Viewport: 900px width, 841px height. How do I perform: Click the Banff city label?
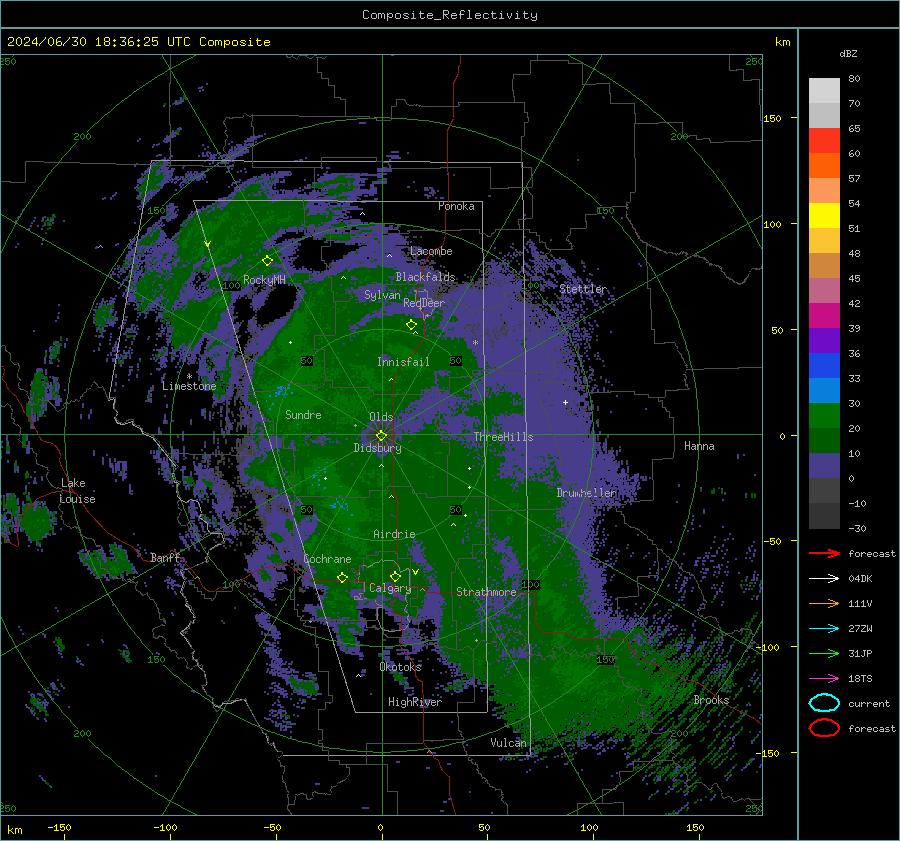pos(165,558)
